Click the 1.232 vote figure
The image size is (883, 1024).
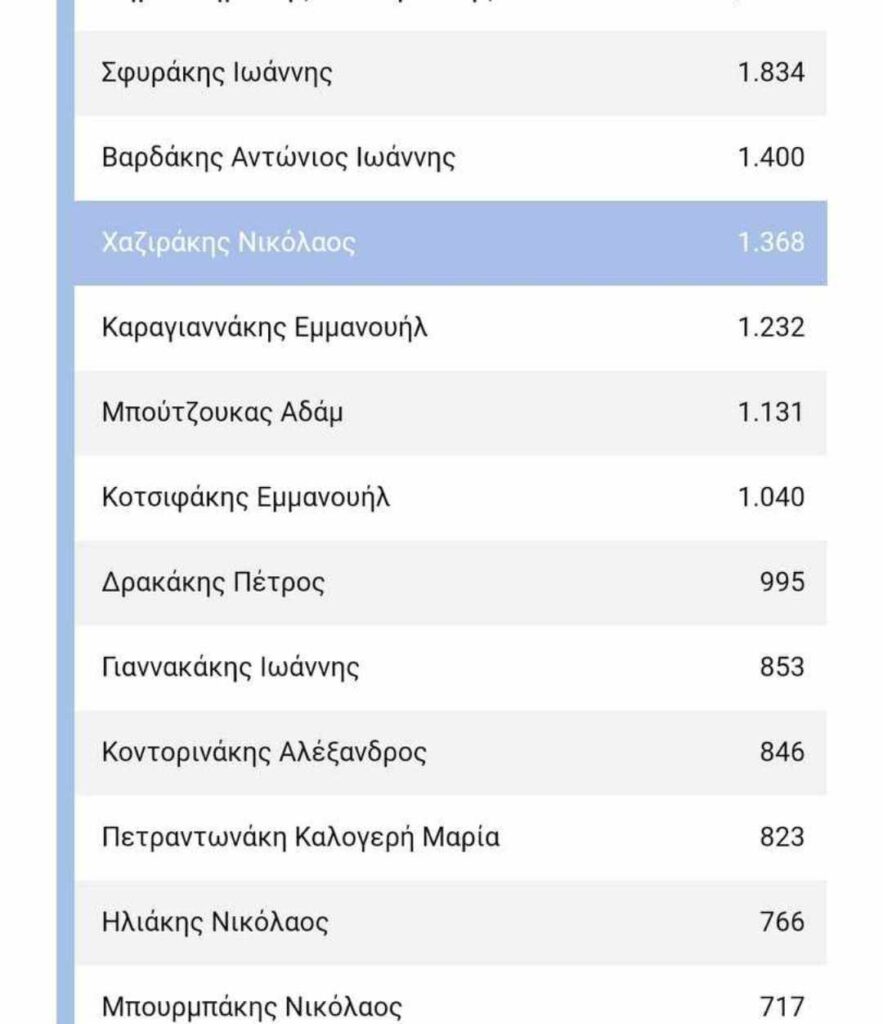click(770, 328)
